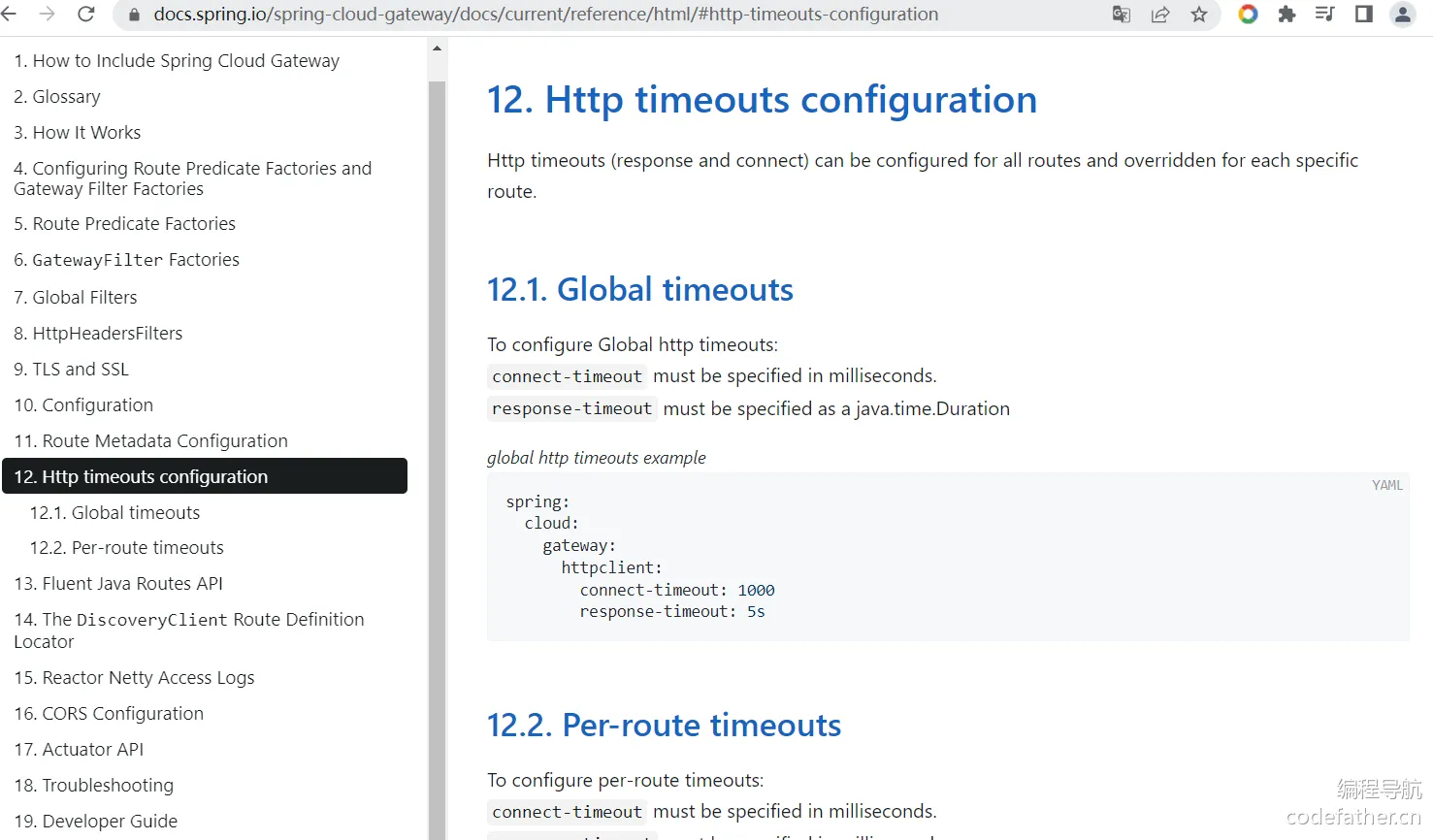1433x840 pixels.
Task: Click 'connect-timeout: 1000' code line
Action: (x=677, y=590)
